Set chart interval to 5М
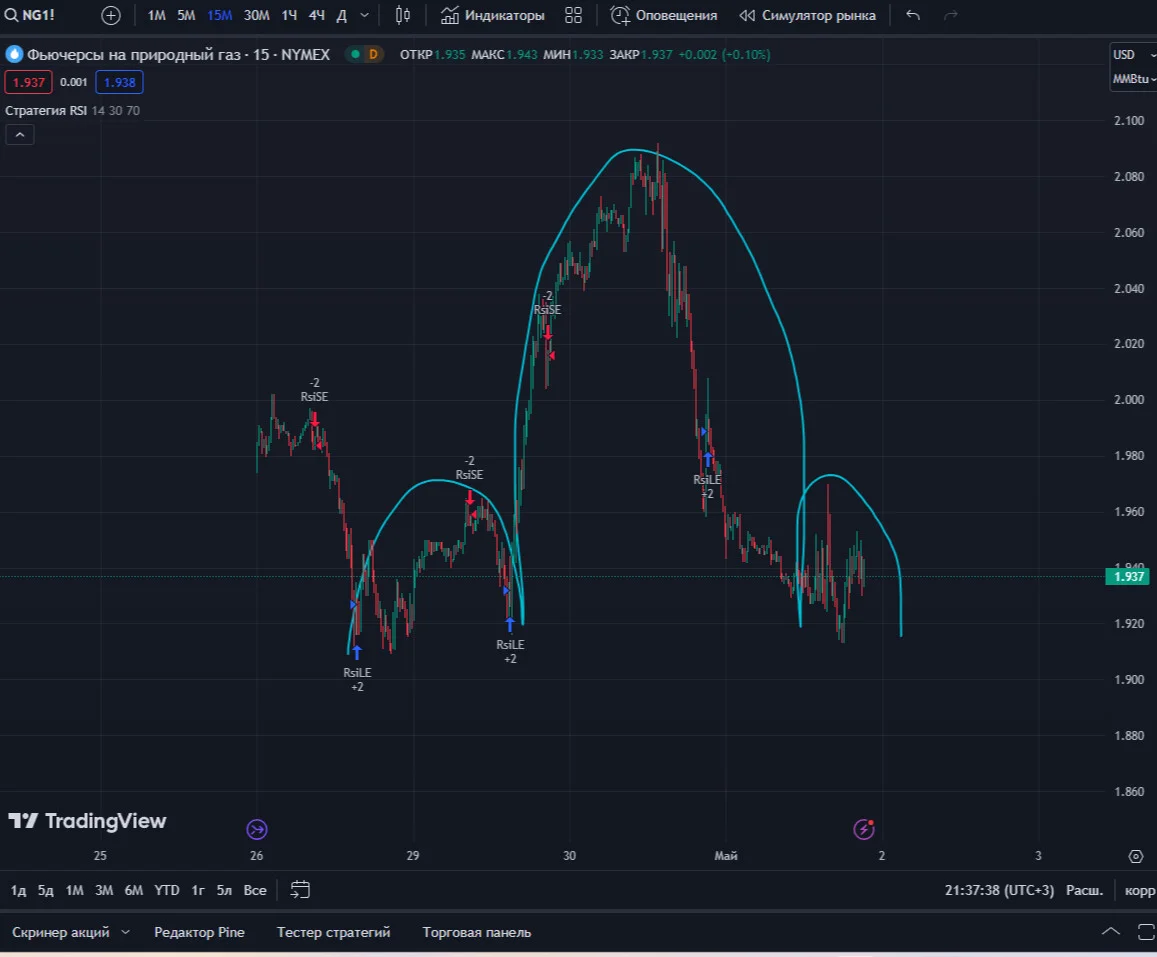The image size is (1157, 957). (x=186, y=15)
